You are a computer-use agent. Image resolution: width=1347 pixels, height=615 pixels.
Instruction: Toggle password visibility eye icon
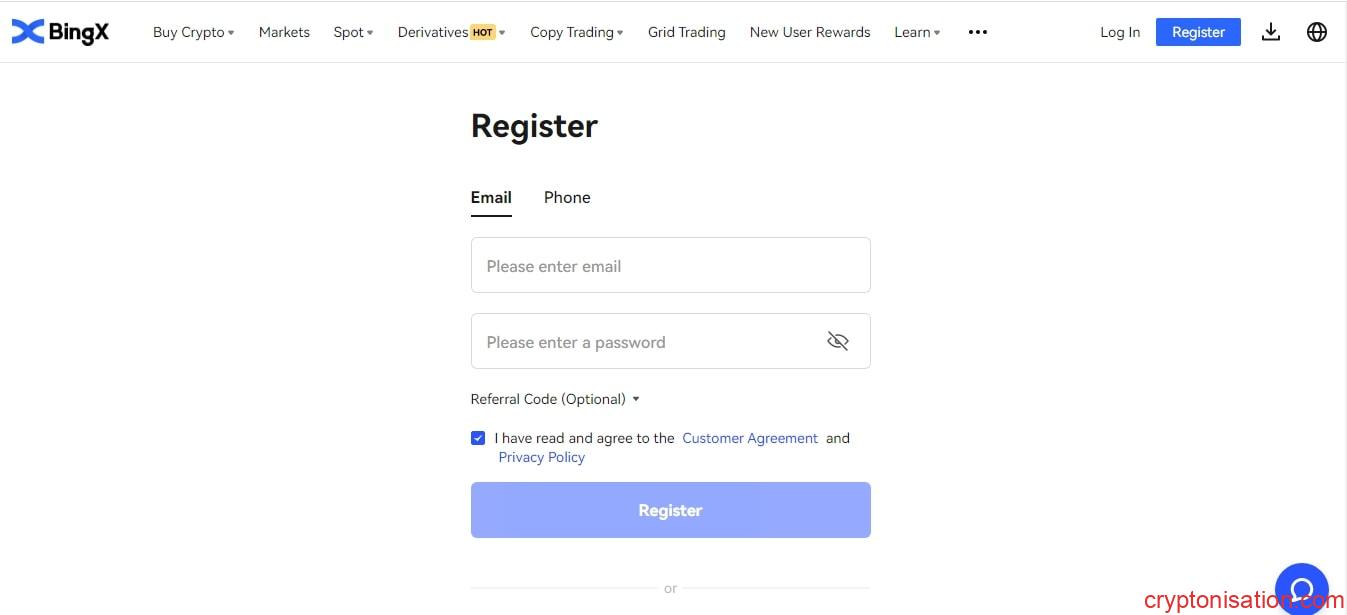point(838,342)
